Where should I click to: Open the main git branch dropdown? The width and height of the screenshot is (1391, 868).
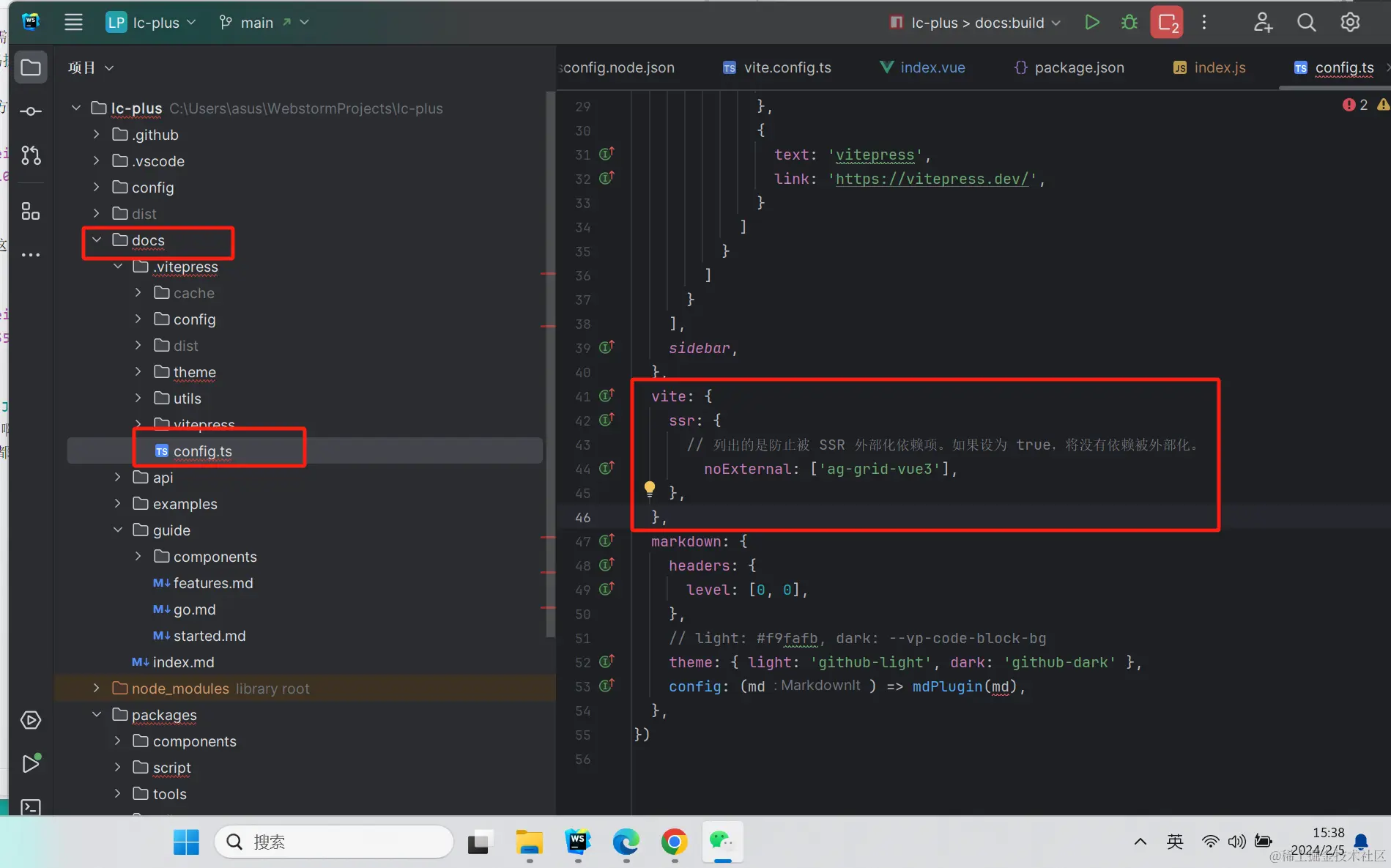(264, 22)
